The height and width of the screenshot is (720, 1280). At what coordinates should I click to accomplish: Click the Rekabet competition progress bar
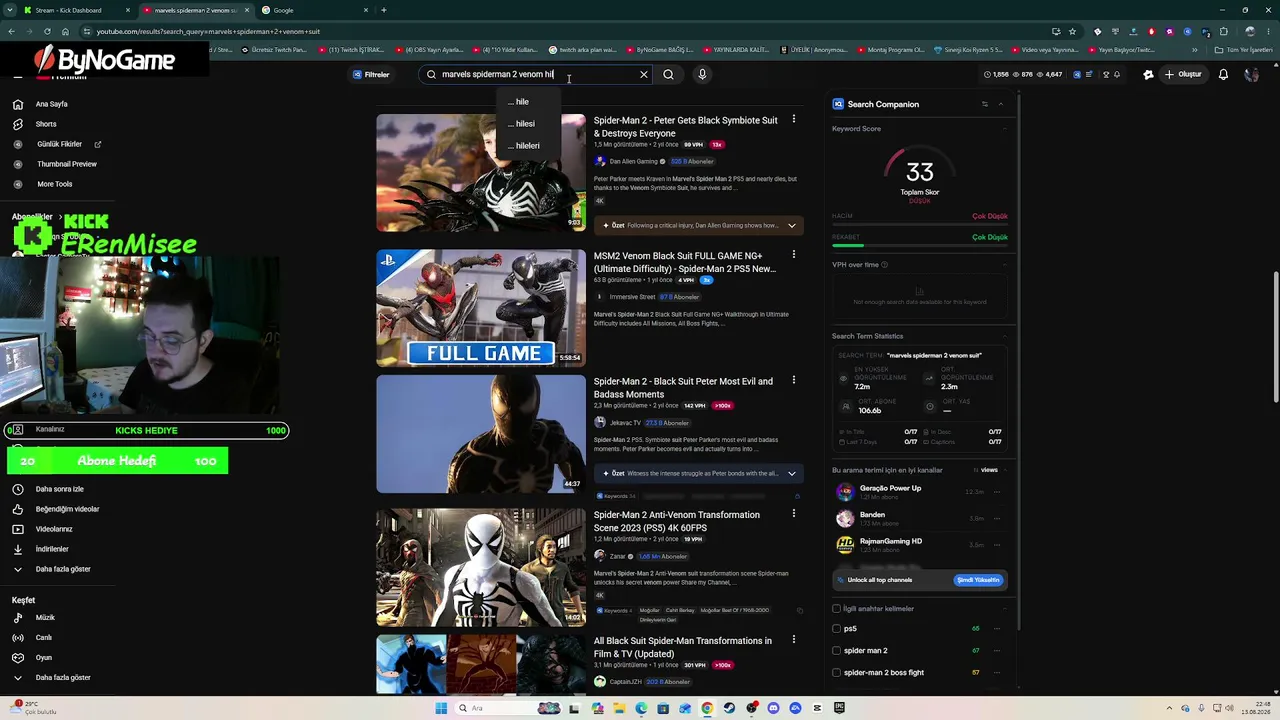coord(919,245)
